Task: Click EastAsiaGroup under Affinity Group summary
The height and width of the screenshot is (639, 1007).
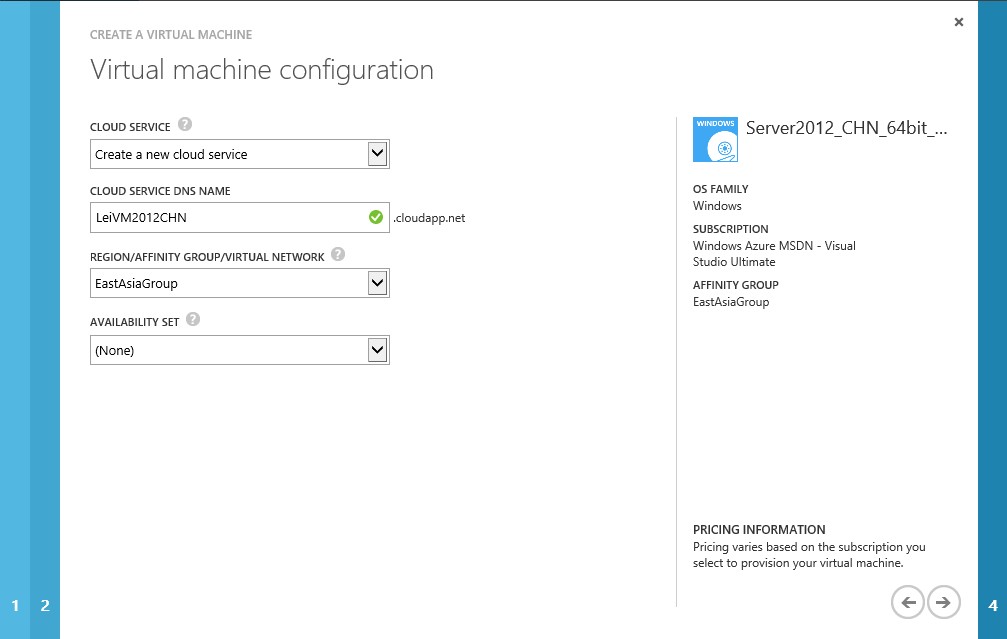Action: coord(731,302)
